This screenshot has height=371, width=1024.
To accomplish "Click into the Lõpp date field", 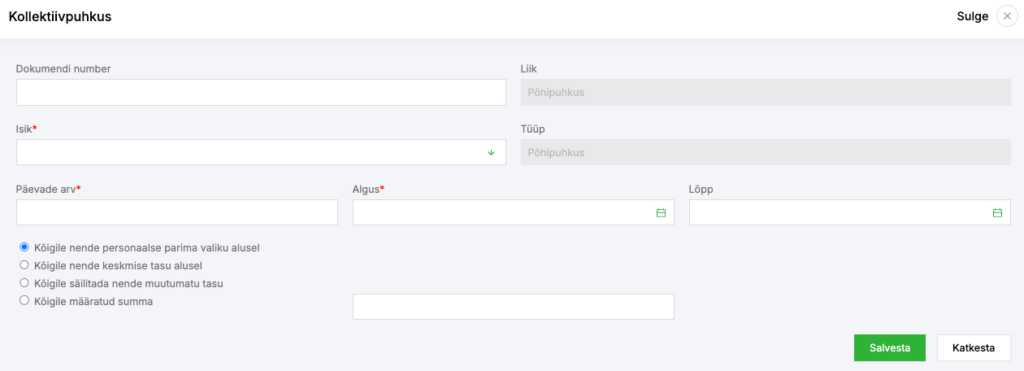I will (850, 212).
